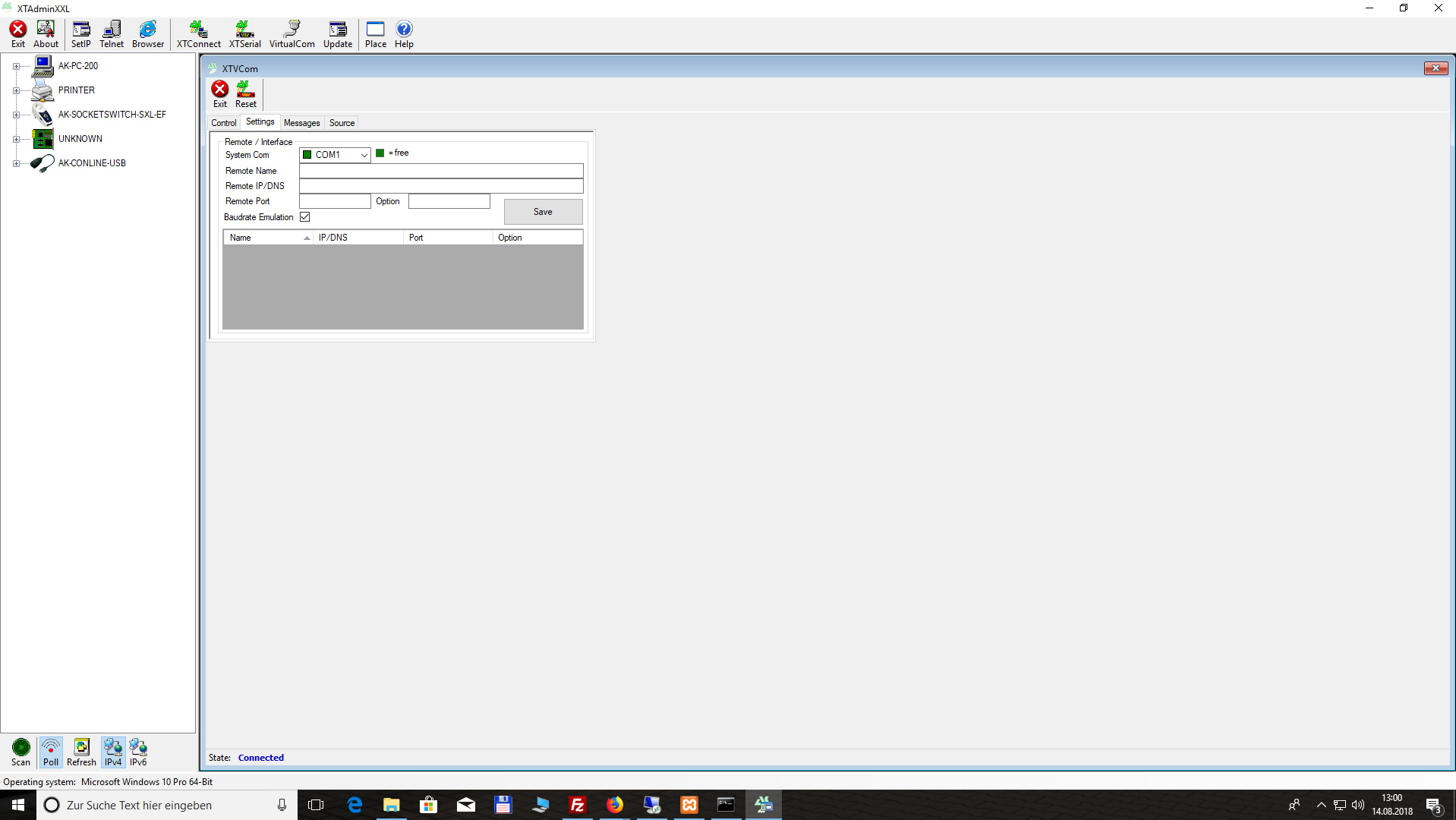Image resolution: width=1456 pixels, height=820 pixels.
Task: Click the Update toolbar icon
Action: pyautogui.click(x=338, y=34)
